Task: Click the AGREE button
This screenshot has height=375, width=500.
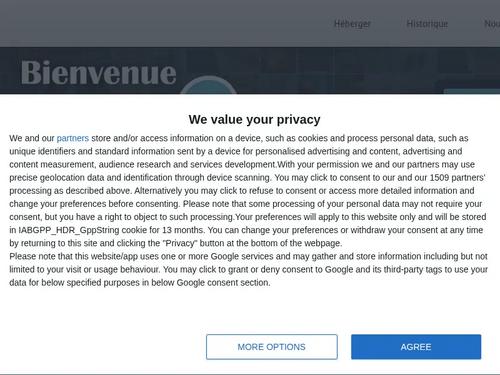Action: (416, 347)
